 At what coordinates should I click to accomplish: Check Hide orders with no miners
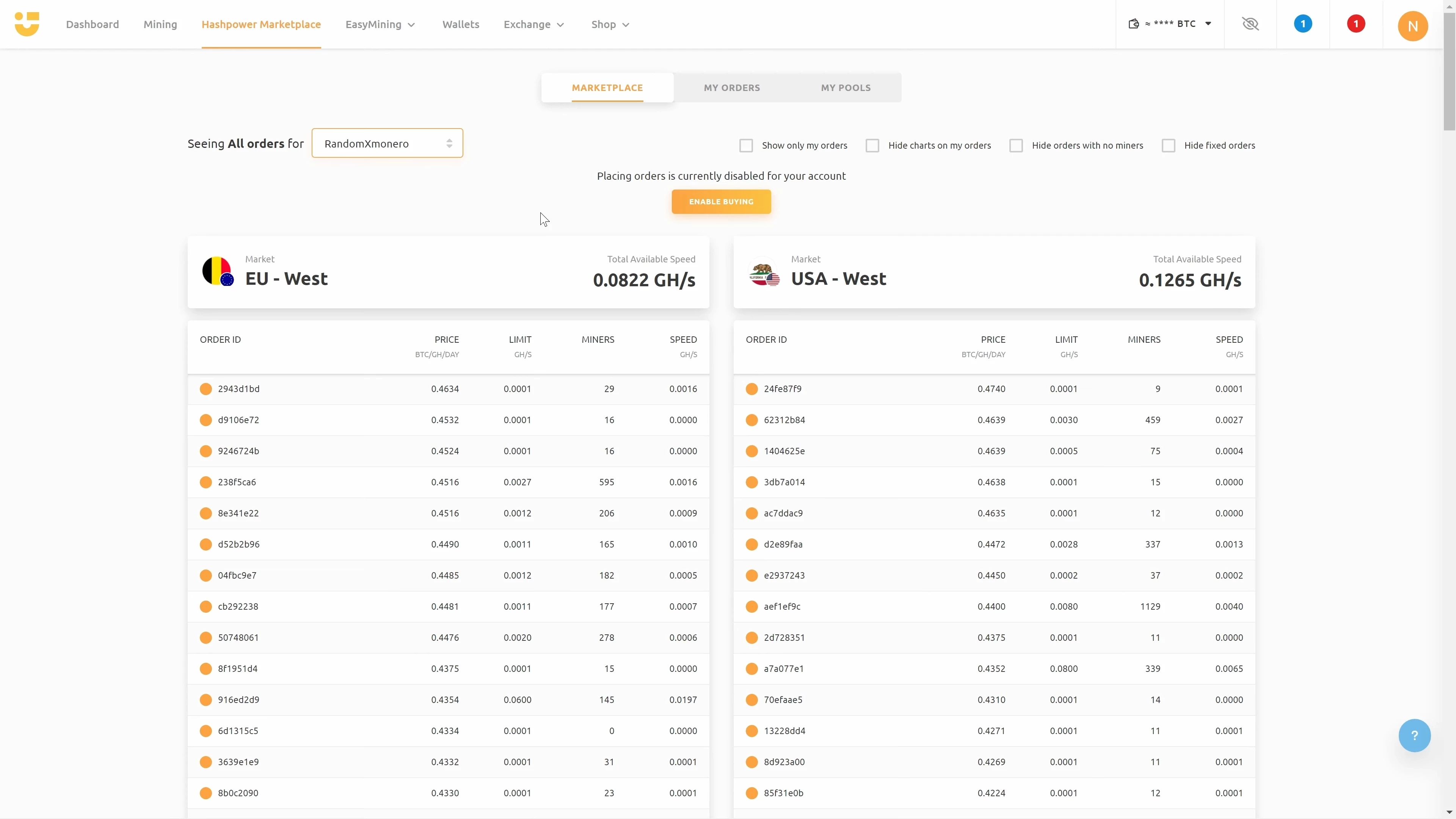click(1016, 145)
